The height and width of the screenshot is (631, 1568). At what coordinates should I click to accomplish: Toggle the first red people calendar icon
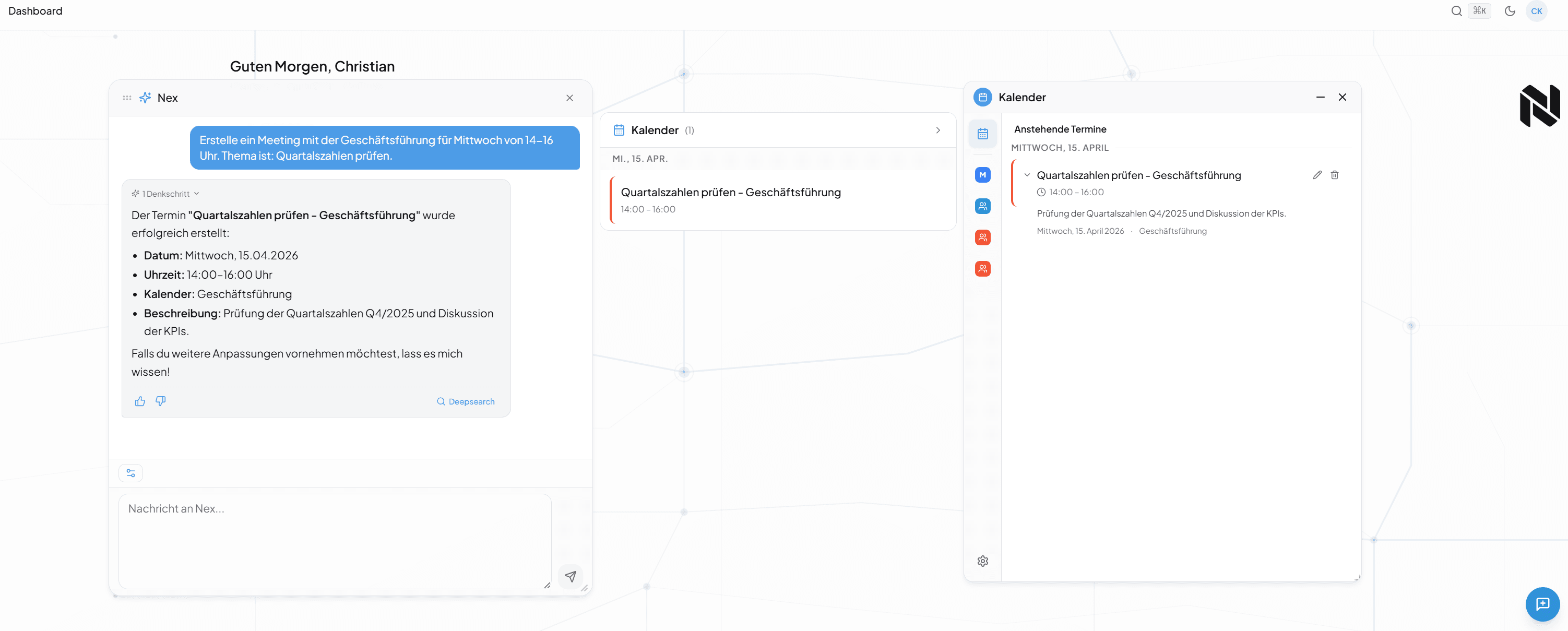[x=982, y=237]
